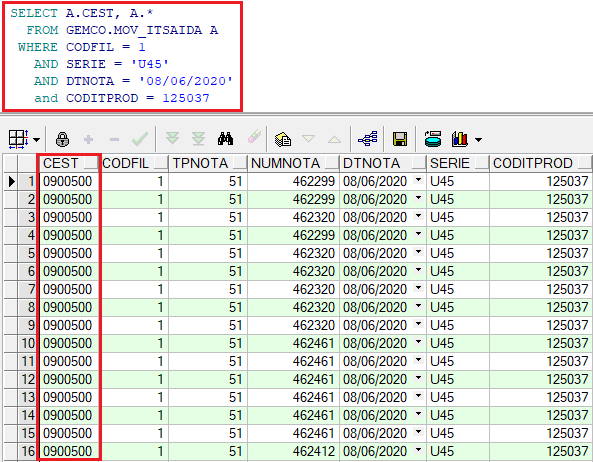Click the eraser clear record icon
The image size is (593, 462).
click(254, 137)
